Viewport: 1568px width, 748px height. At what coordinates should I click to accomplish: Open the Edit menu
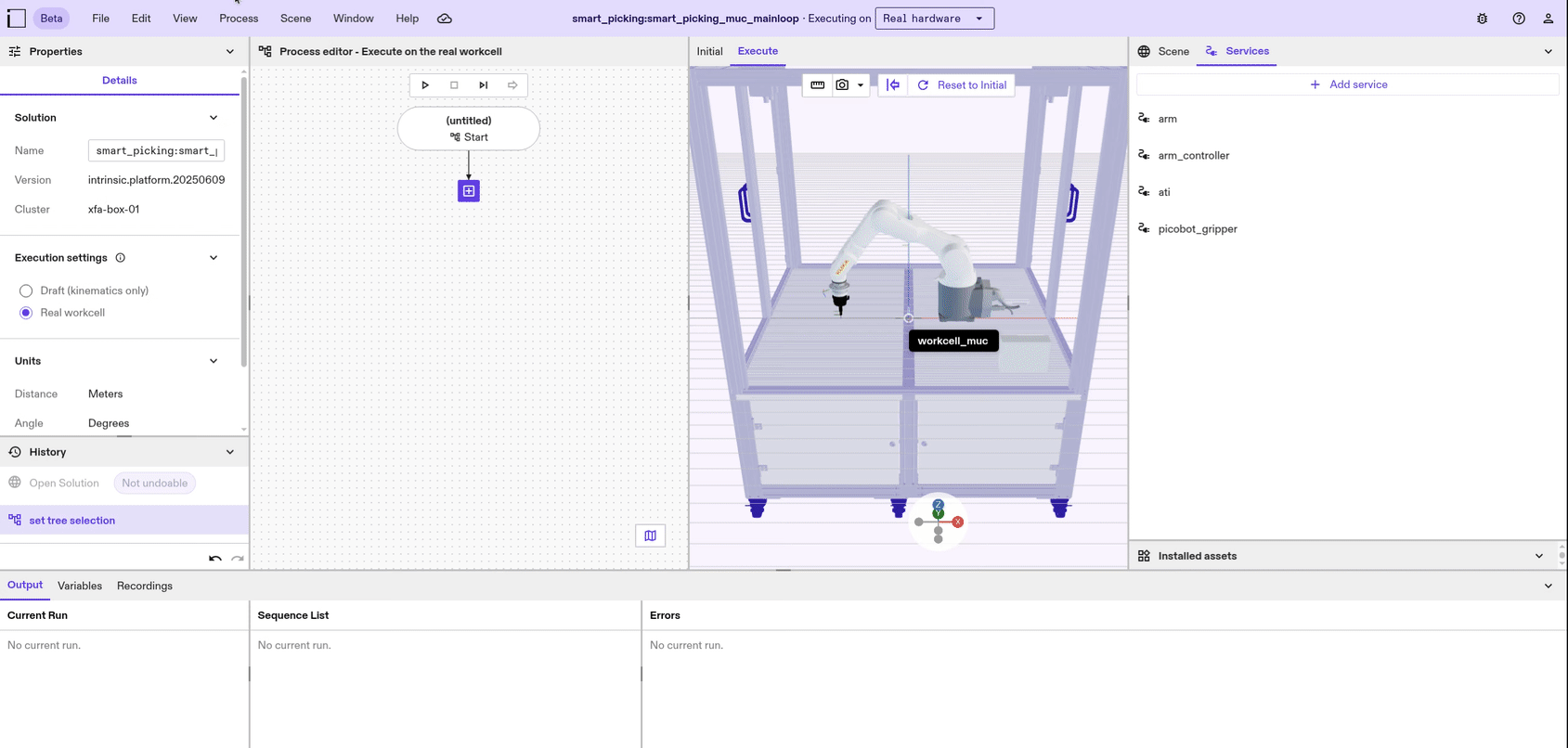[x=141, y=19]
